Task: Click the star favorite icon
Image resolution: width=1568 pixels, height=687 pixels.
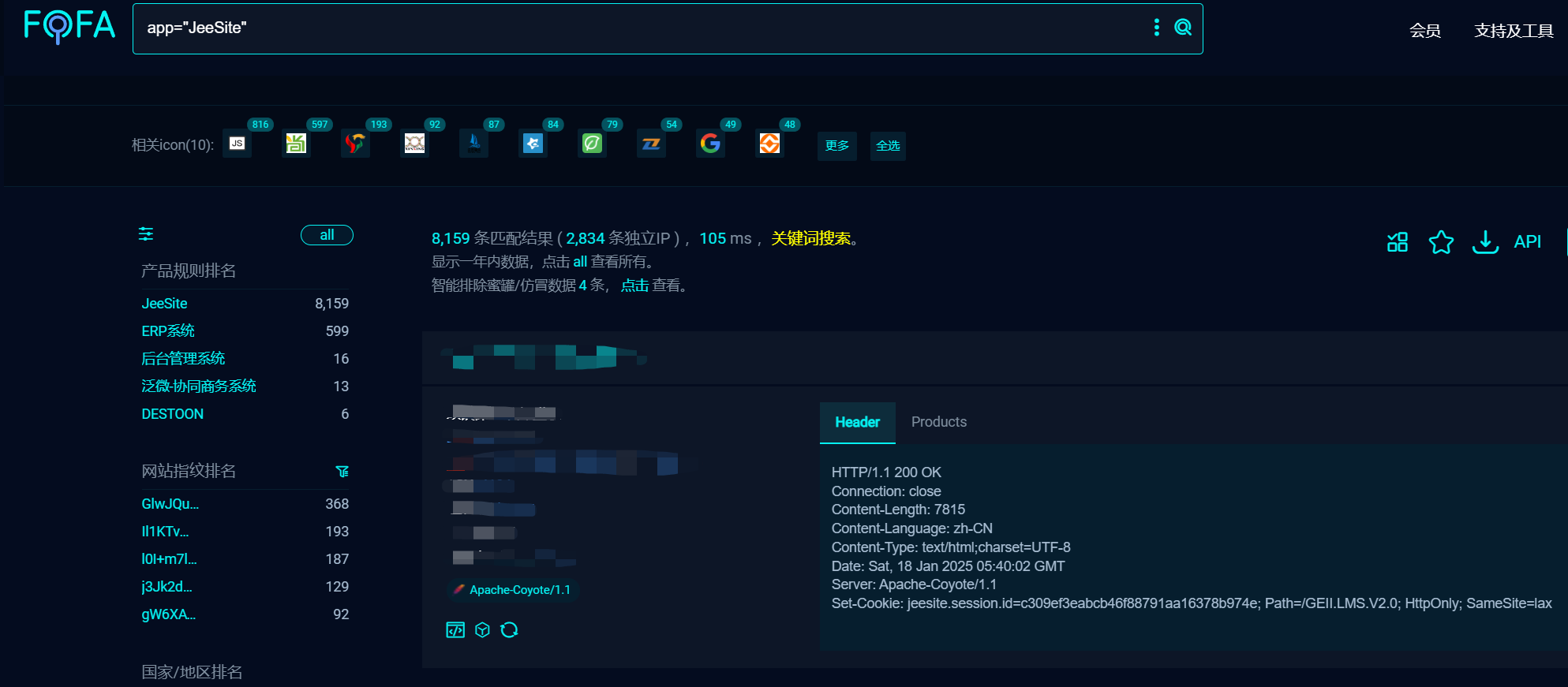Action: click(x=1441, y=242)
